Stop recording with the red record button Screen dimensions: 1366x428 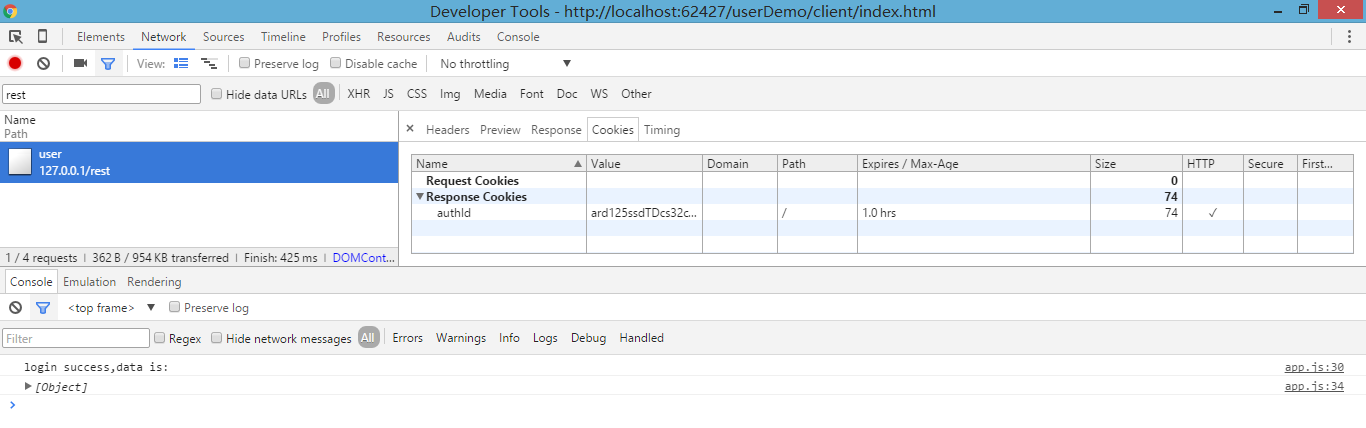pos(15,63)
